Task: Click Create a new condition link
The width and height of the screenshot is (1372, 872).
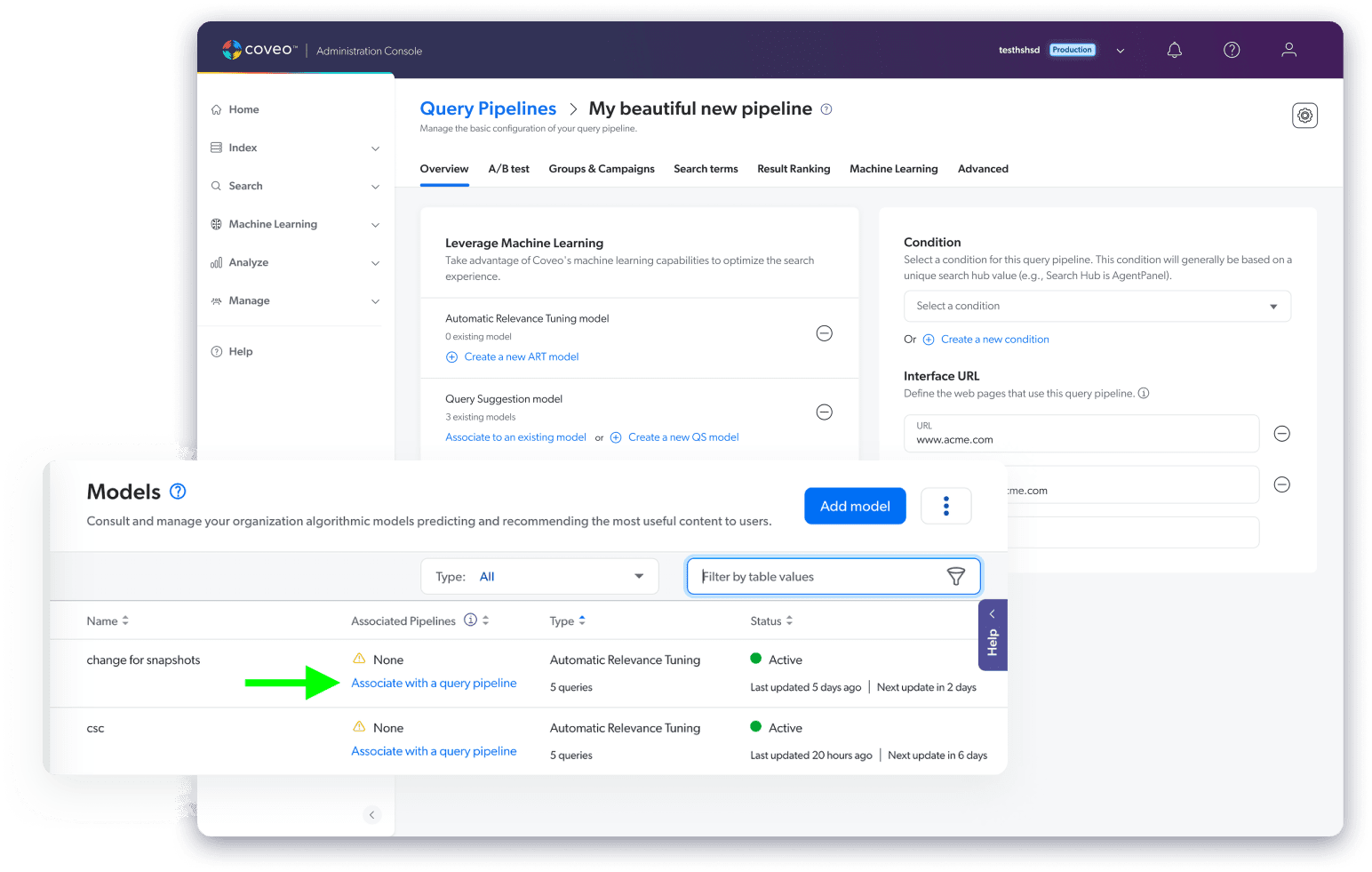Action: coord(995,340)
